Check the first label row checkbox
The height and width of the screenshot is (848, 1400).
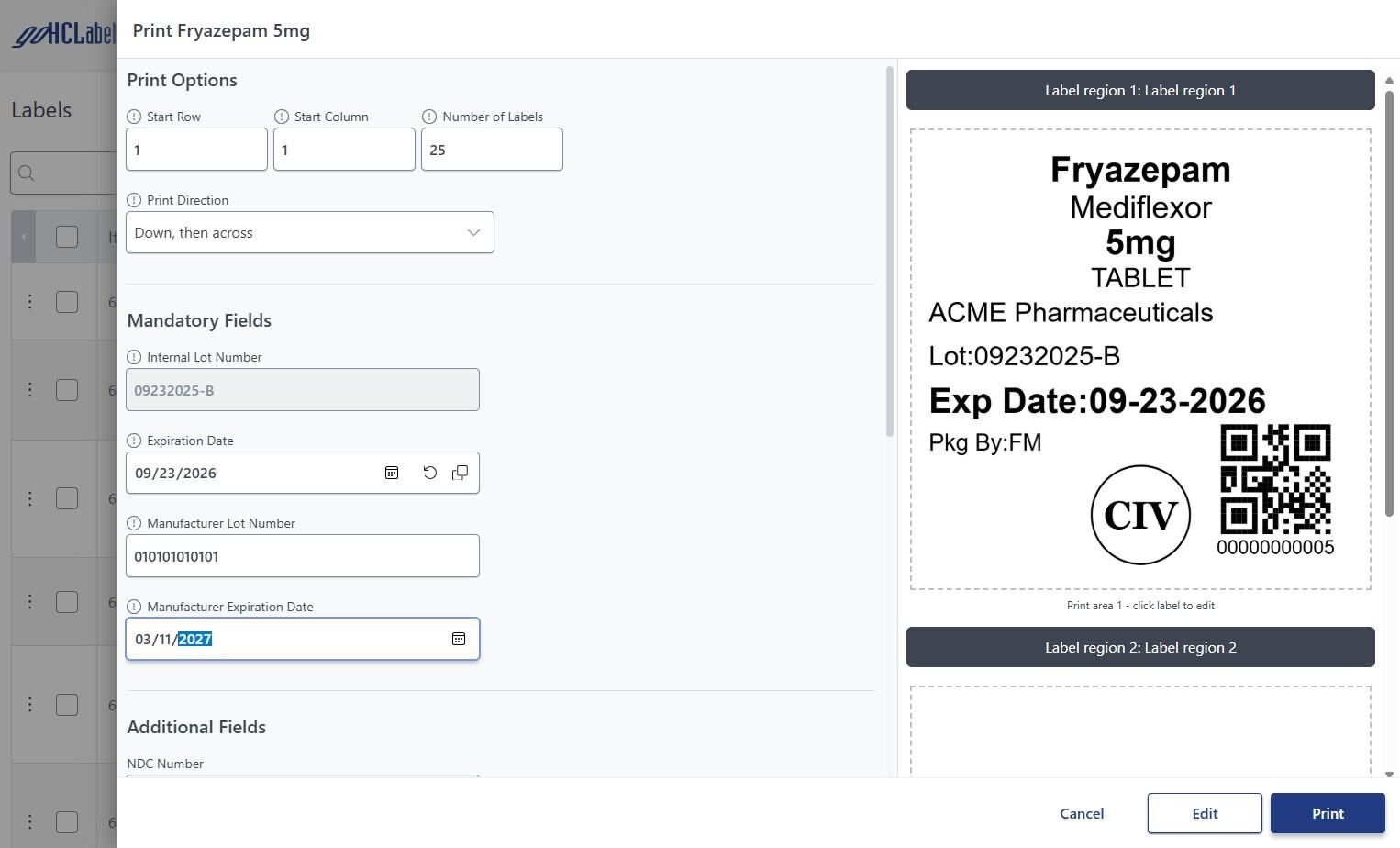67,302
